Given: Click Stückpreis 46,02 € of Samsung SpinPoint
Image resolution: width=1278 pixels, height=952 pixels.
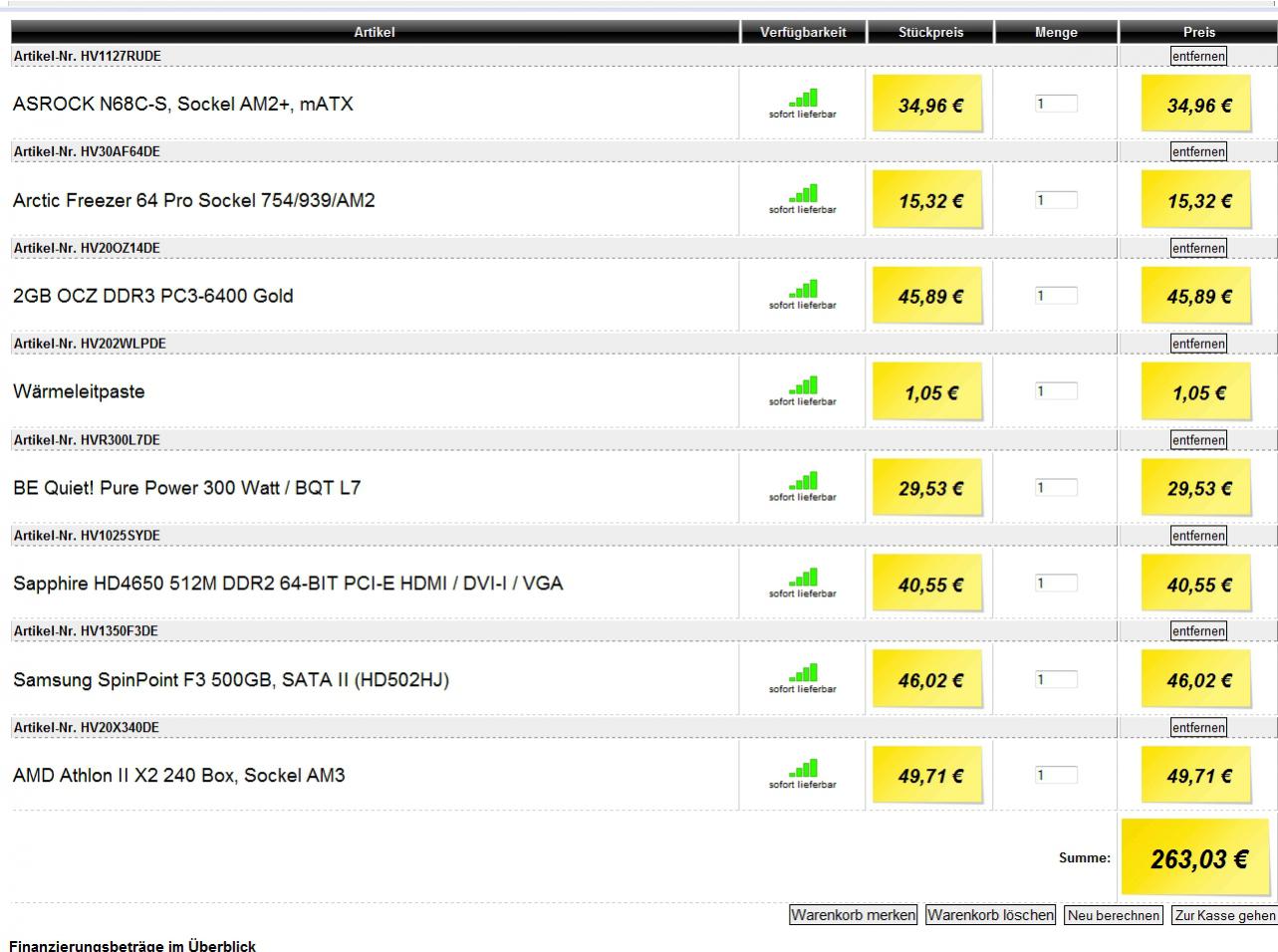Looking at the screenshot, I should click(930, 680).
